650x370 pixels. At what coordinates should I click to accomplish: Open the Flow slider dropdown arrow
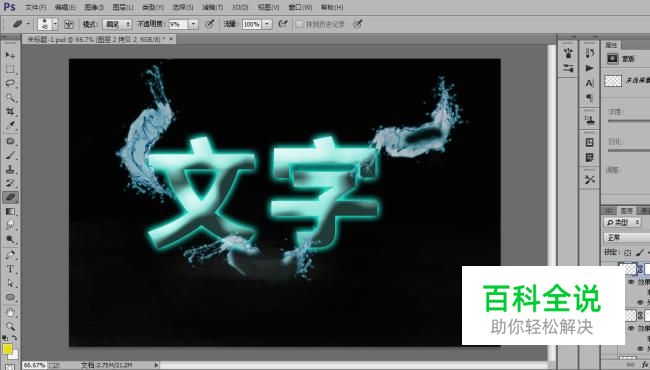point(267,24)
